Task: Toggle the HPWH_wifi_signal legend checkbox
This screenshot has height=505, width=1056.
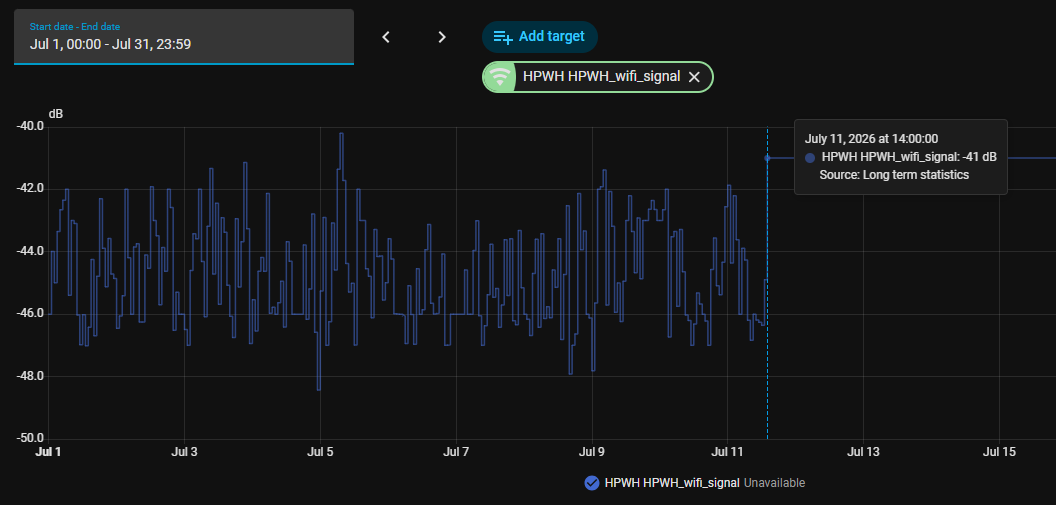Action: (592, 483)
